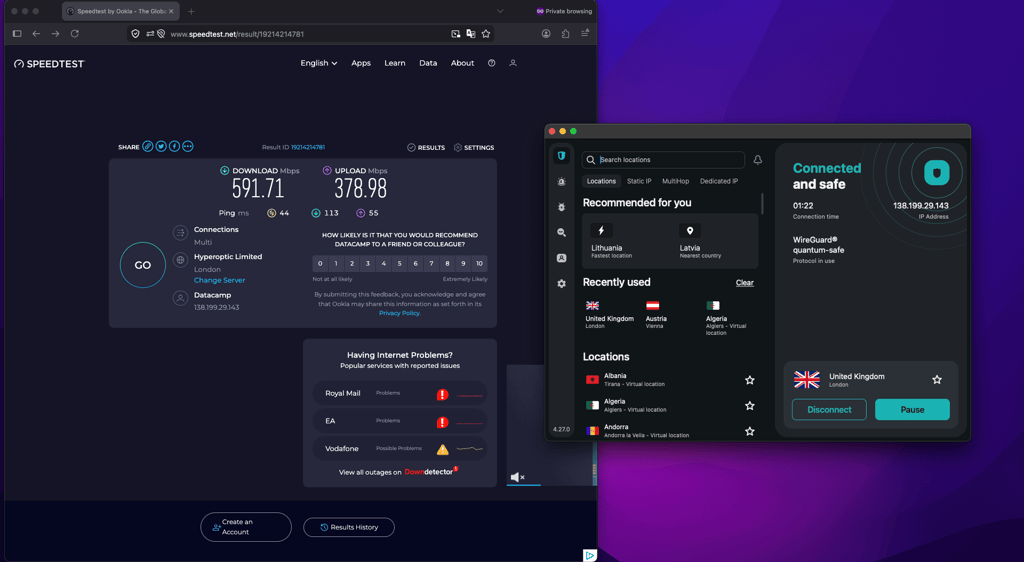
Task: Open the Data menu item
Action: (428, 63)
